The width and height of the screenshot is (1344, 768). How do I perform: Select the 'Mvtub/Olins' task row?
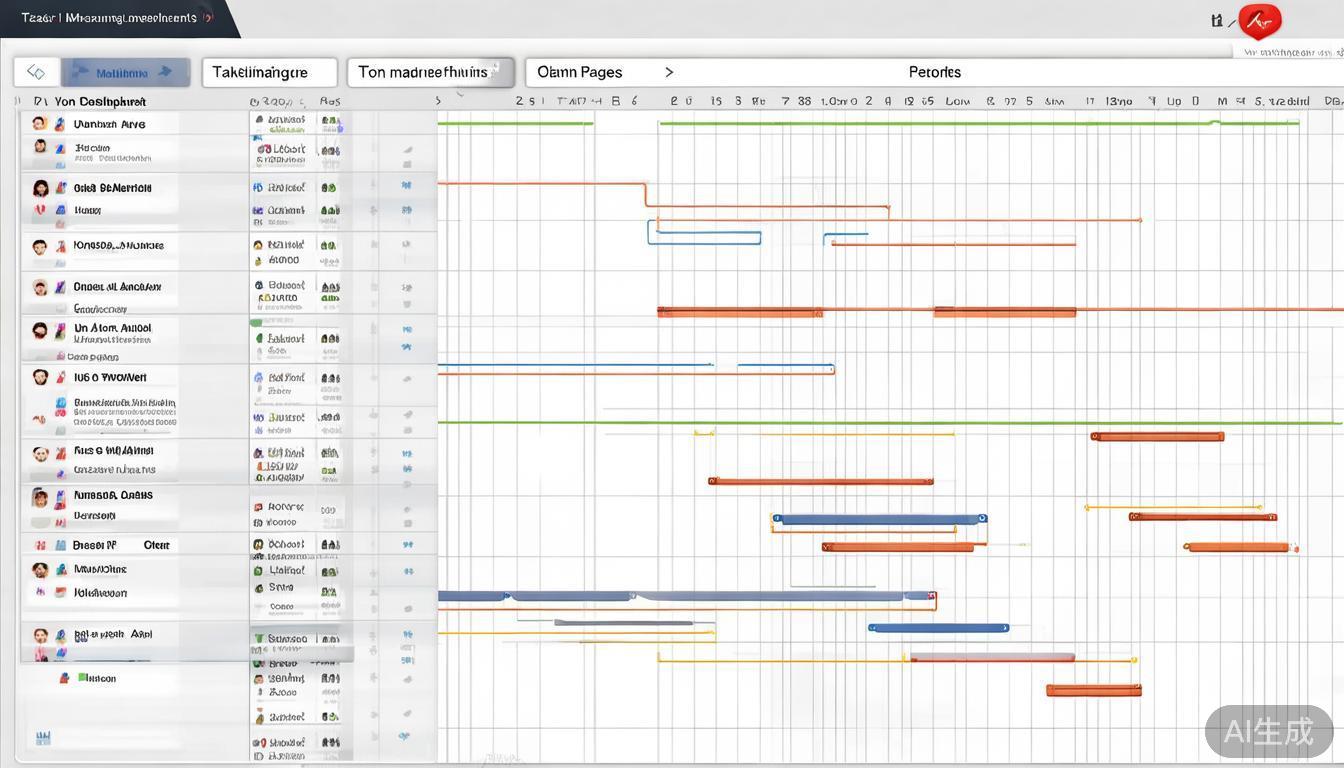[x=100, y=569]
